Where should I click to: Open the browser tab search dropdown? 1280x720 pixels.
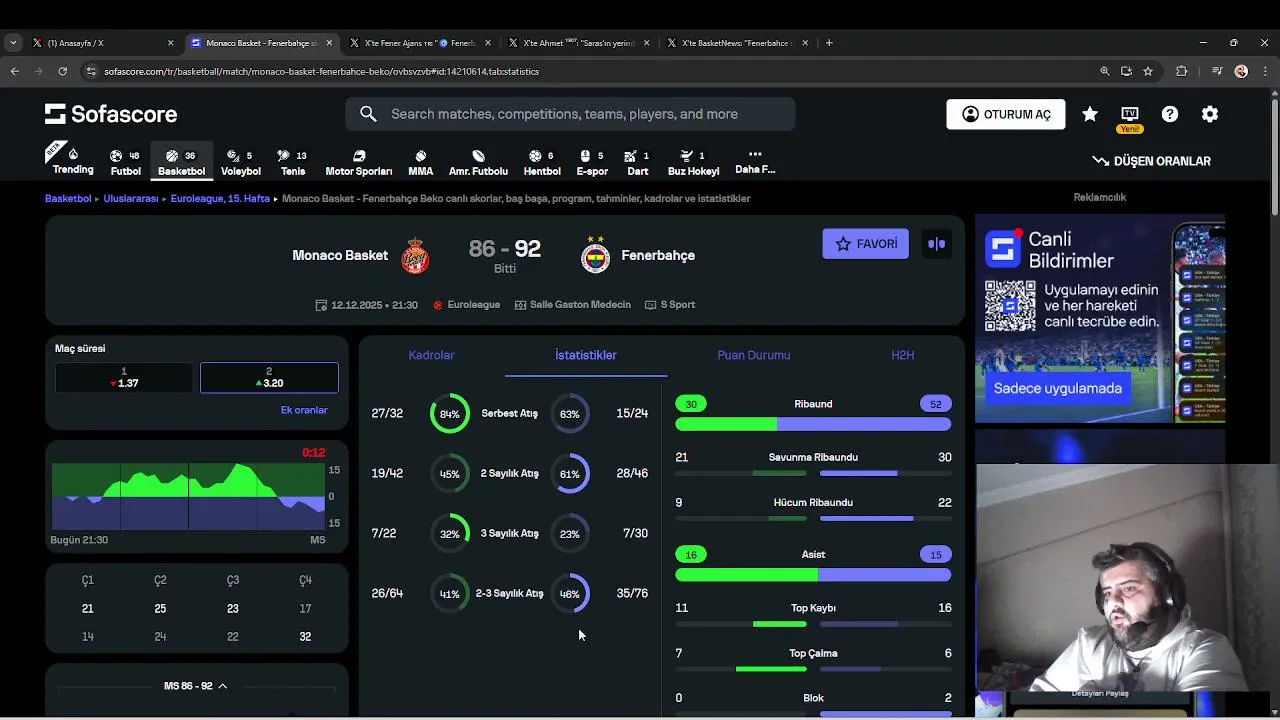(13, 43)
